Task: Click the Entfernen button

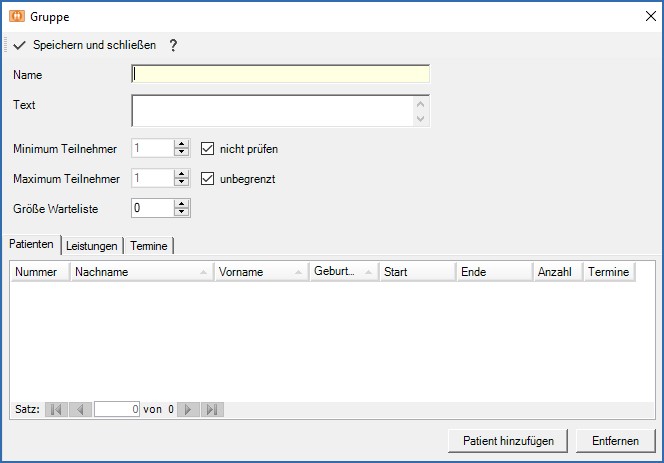Action: point(616,440)
